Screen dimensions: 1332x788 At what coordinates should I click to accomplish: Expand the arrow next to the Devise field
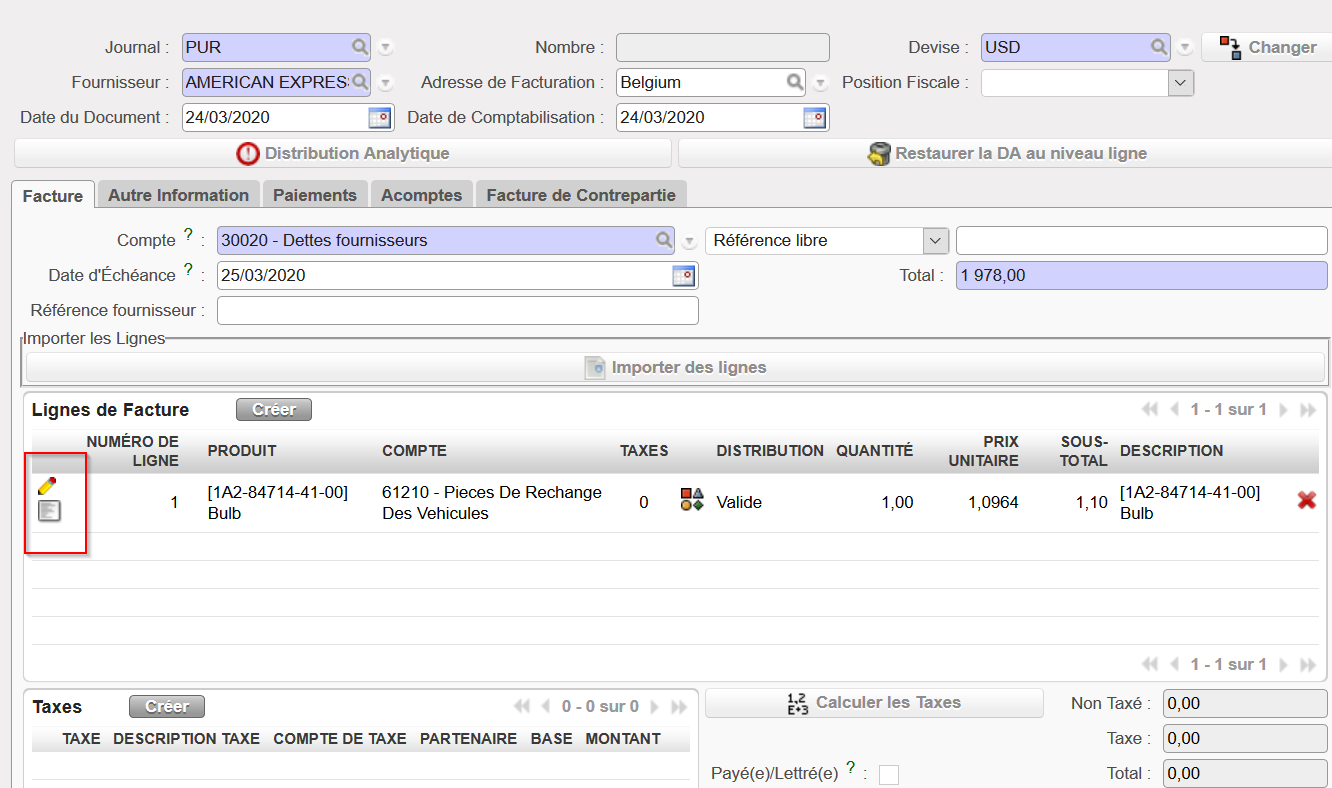pos(1185,47)
